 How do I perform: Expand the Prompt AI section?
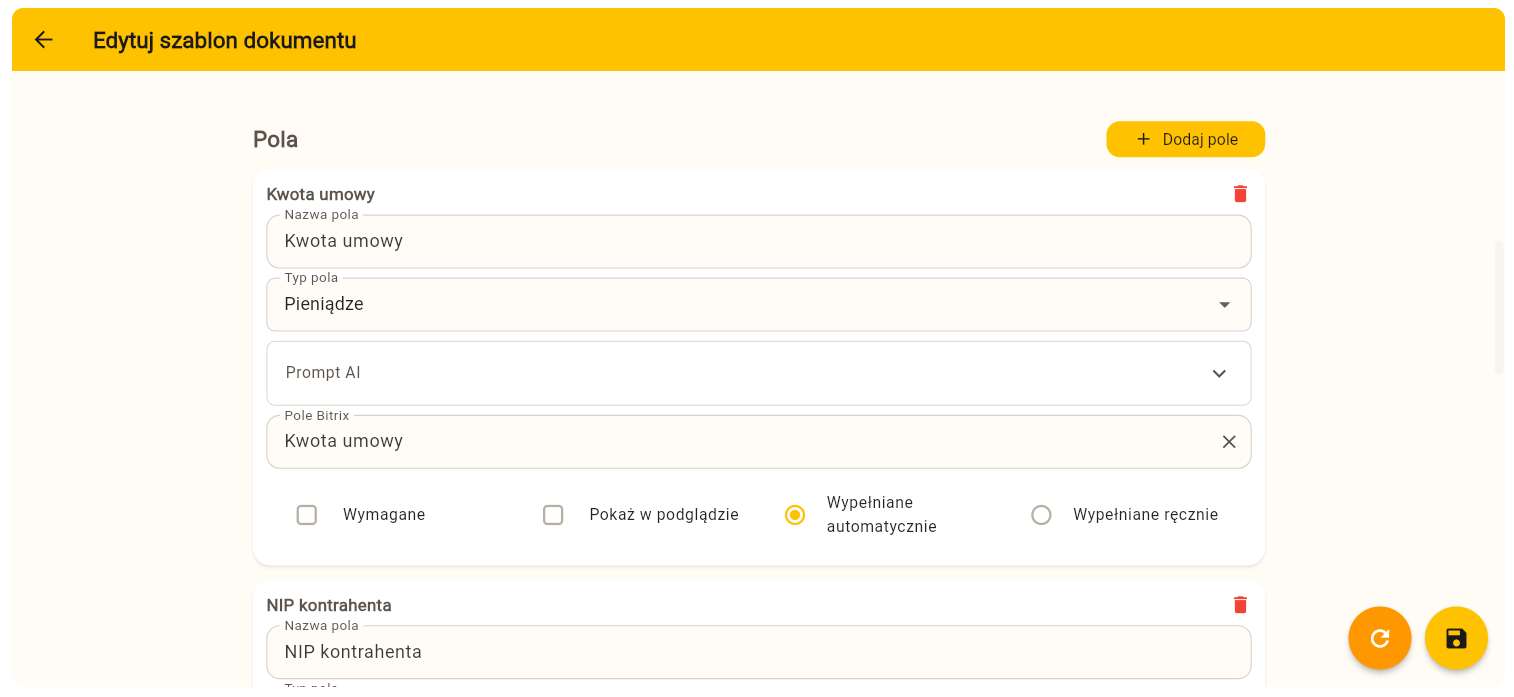click(1218, 373)
